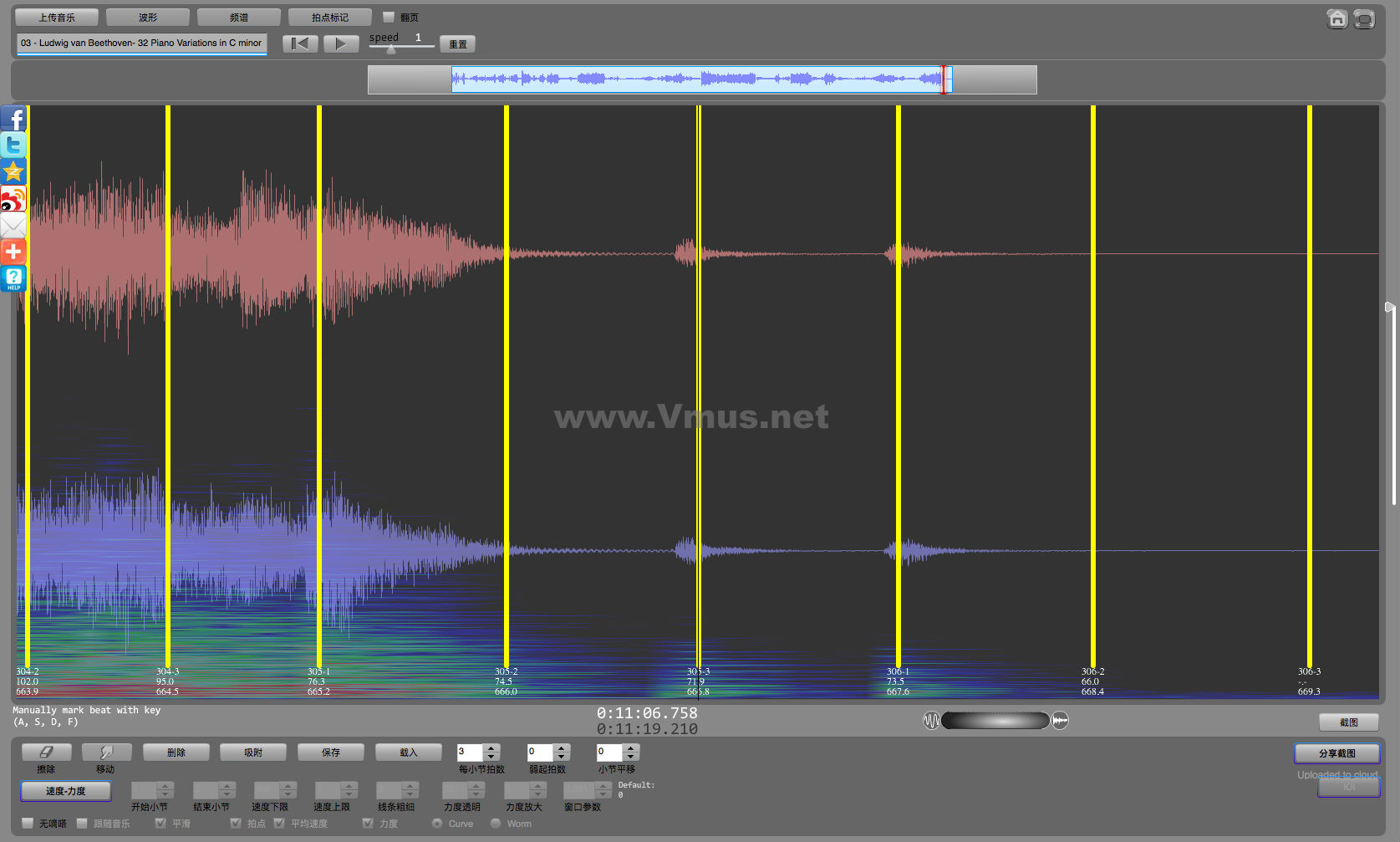Screen dimensions: 1400x842
Task: Toggle the 平均速度 checkbox
Action: [279, 823]
